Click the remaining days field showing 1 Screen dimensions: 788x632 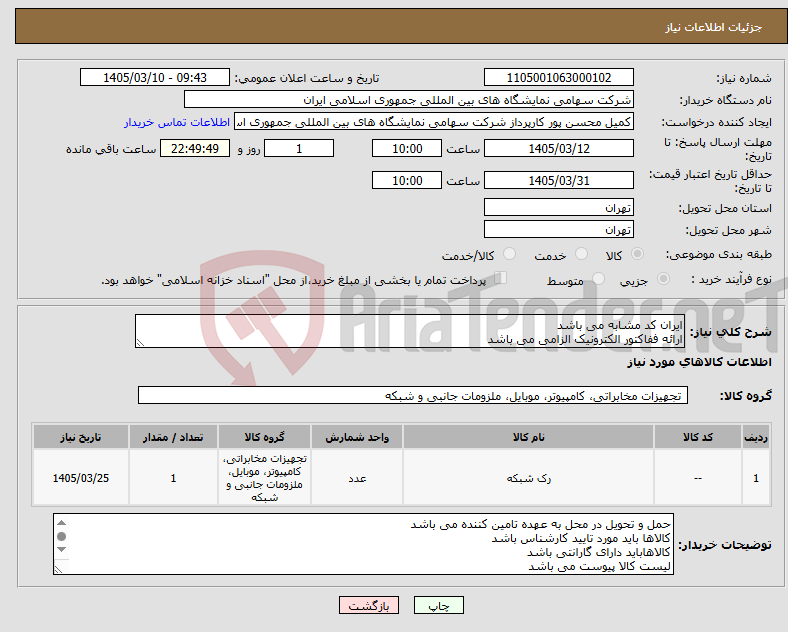point(299,149)
